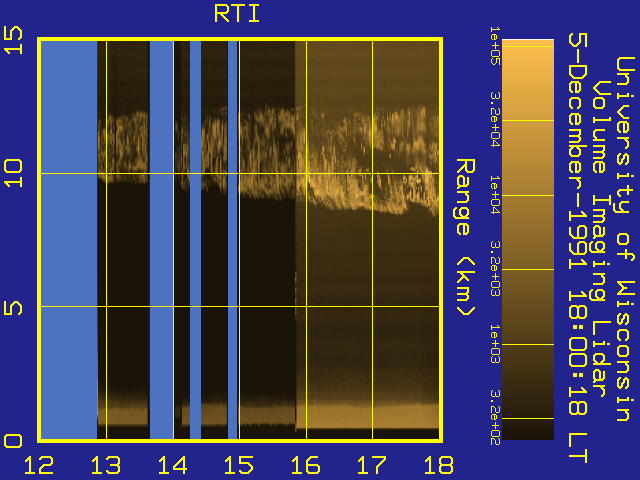
Task: Click the University of Wisconsin text
Action: (624, 239)
